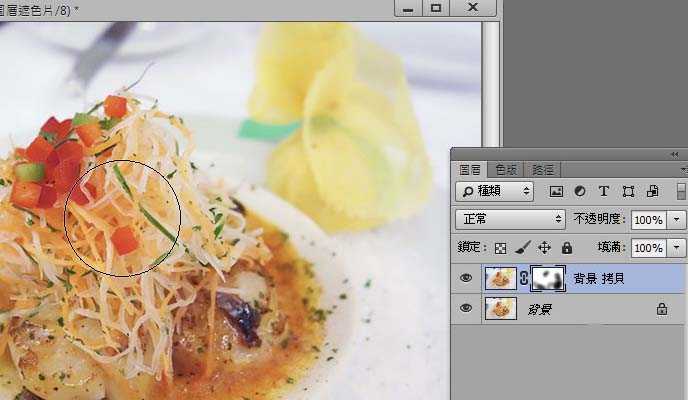The height and width of the screenshot is (400, 688).
Task: Expand the 不透明度 opacity slider arrow
Action: coord(678,219)
